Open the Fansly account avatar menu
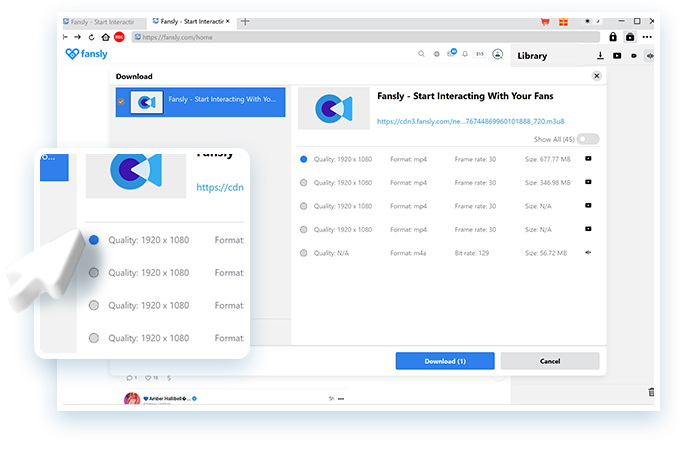The width and height of the screenshot is (684, 449). click(497, 54)
